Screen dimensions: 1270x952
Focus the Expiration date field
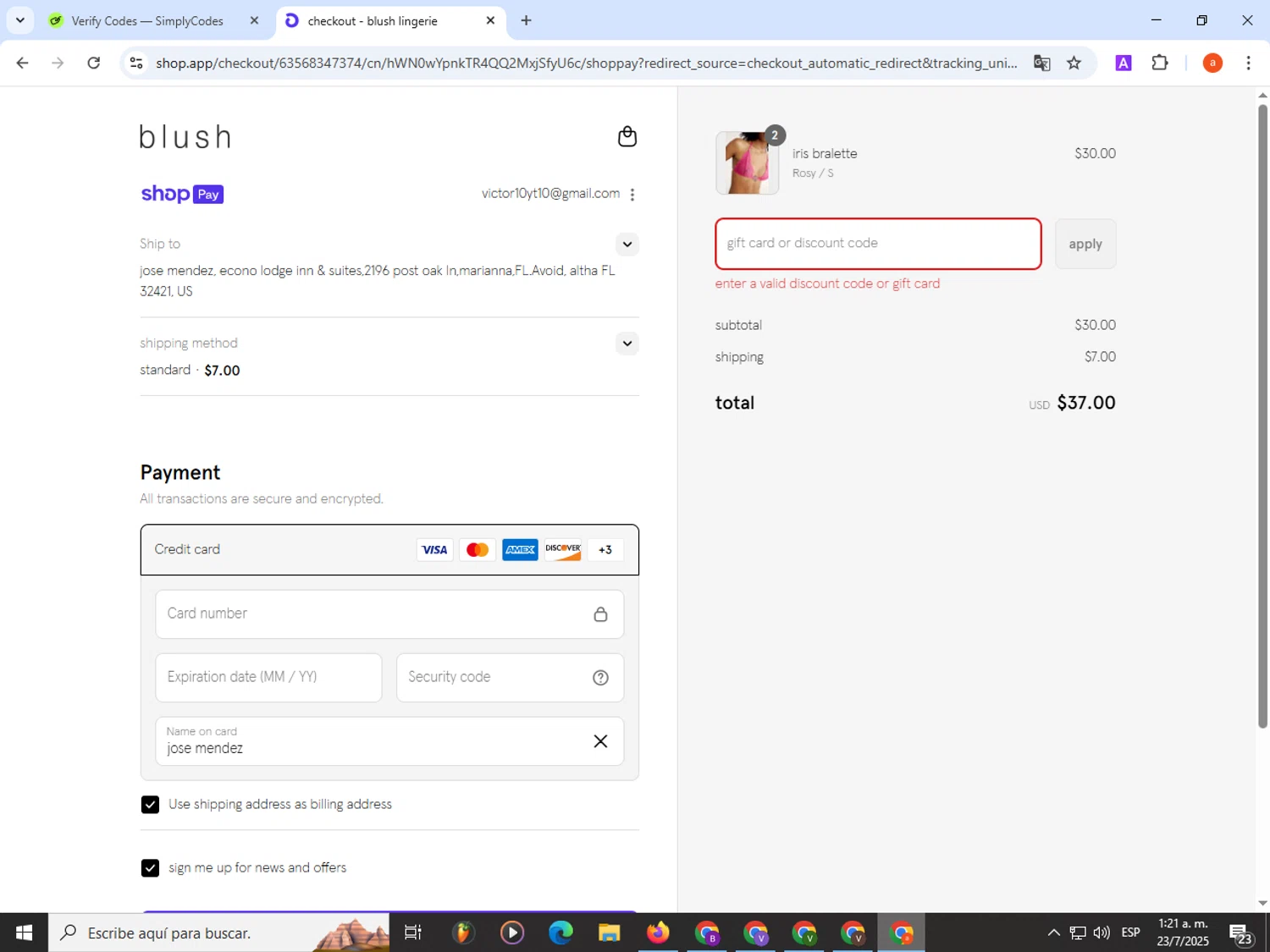tap(268, 678)
